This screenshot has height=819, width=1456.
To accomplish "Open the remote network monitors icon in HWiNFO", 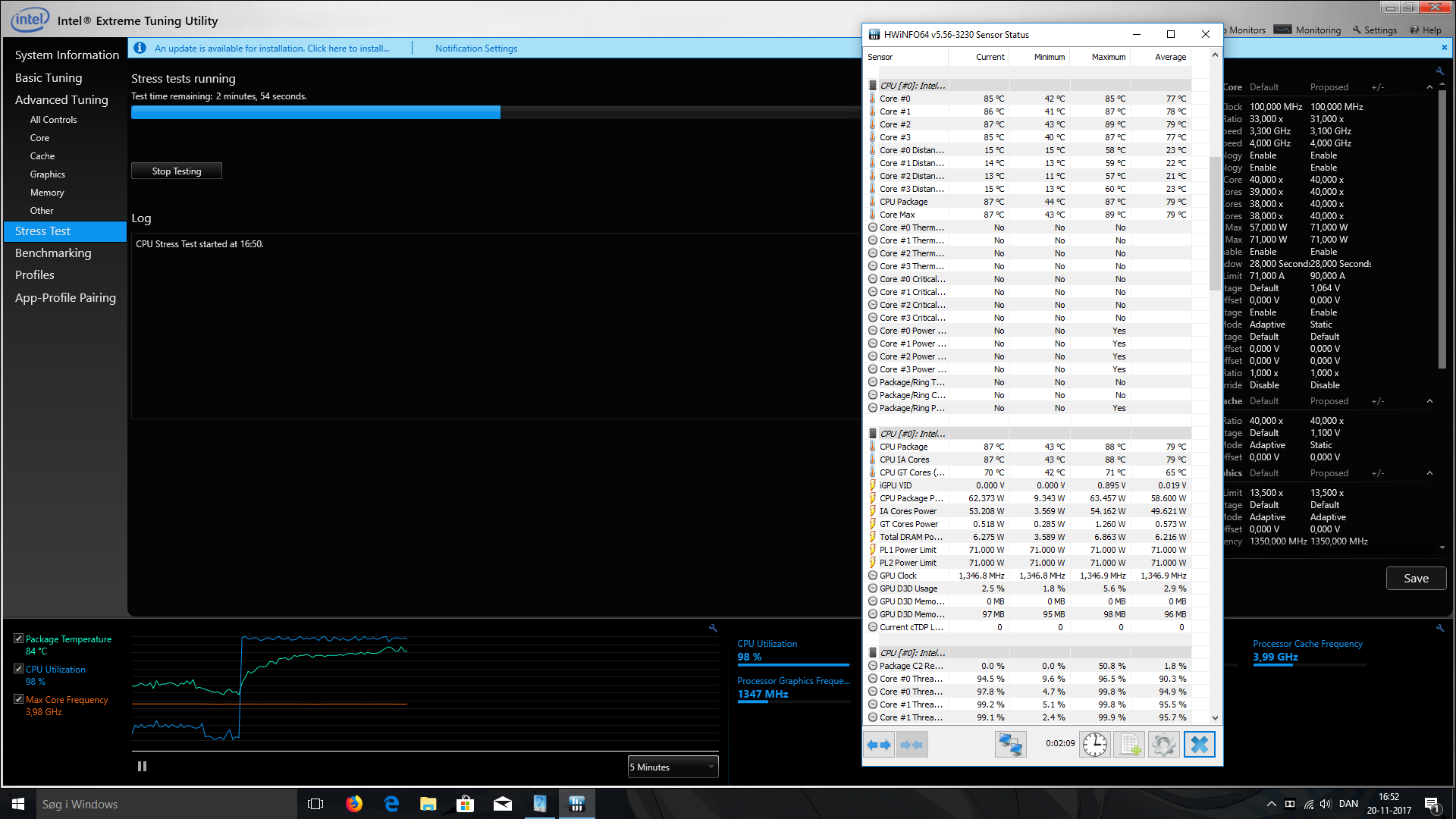I will click(x=1010, y=745).
